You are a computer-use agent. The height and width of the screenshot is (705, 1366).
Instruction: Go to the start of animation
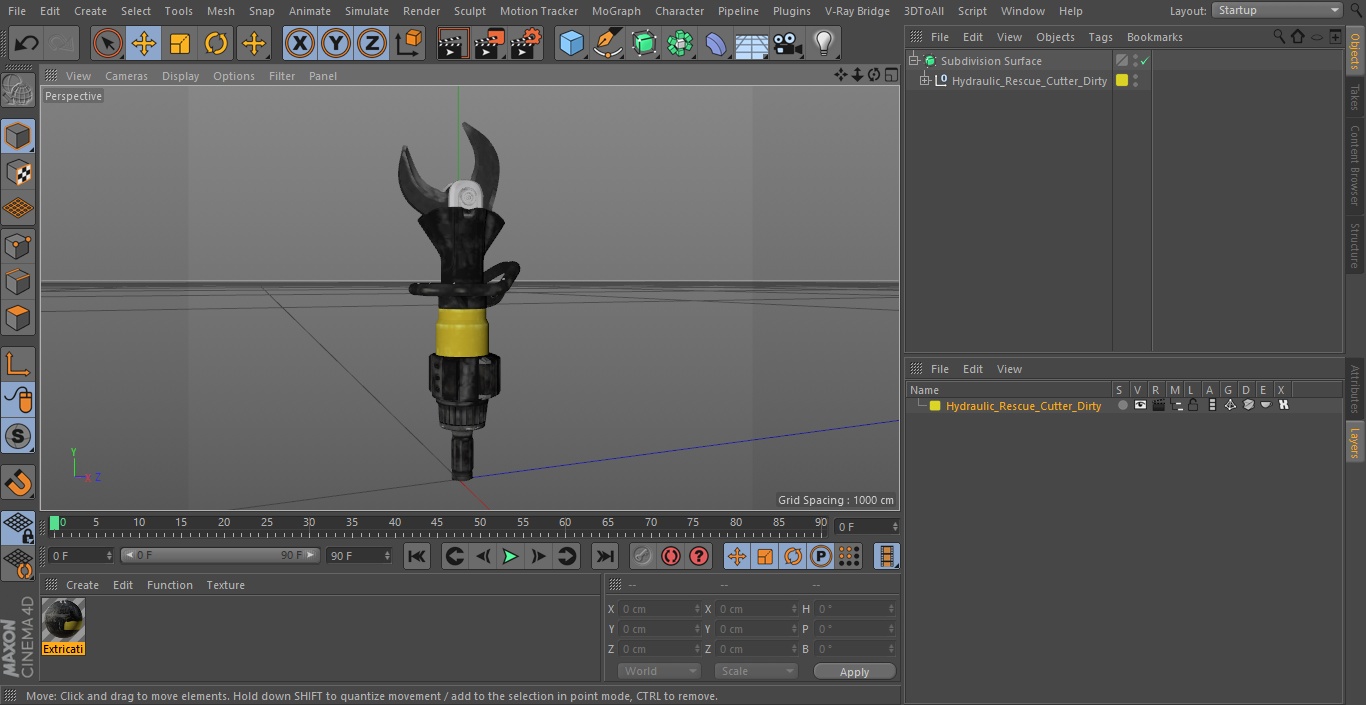pos(417,556)
